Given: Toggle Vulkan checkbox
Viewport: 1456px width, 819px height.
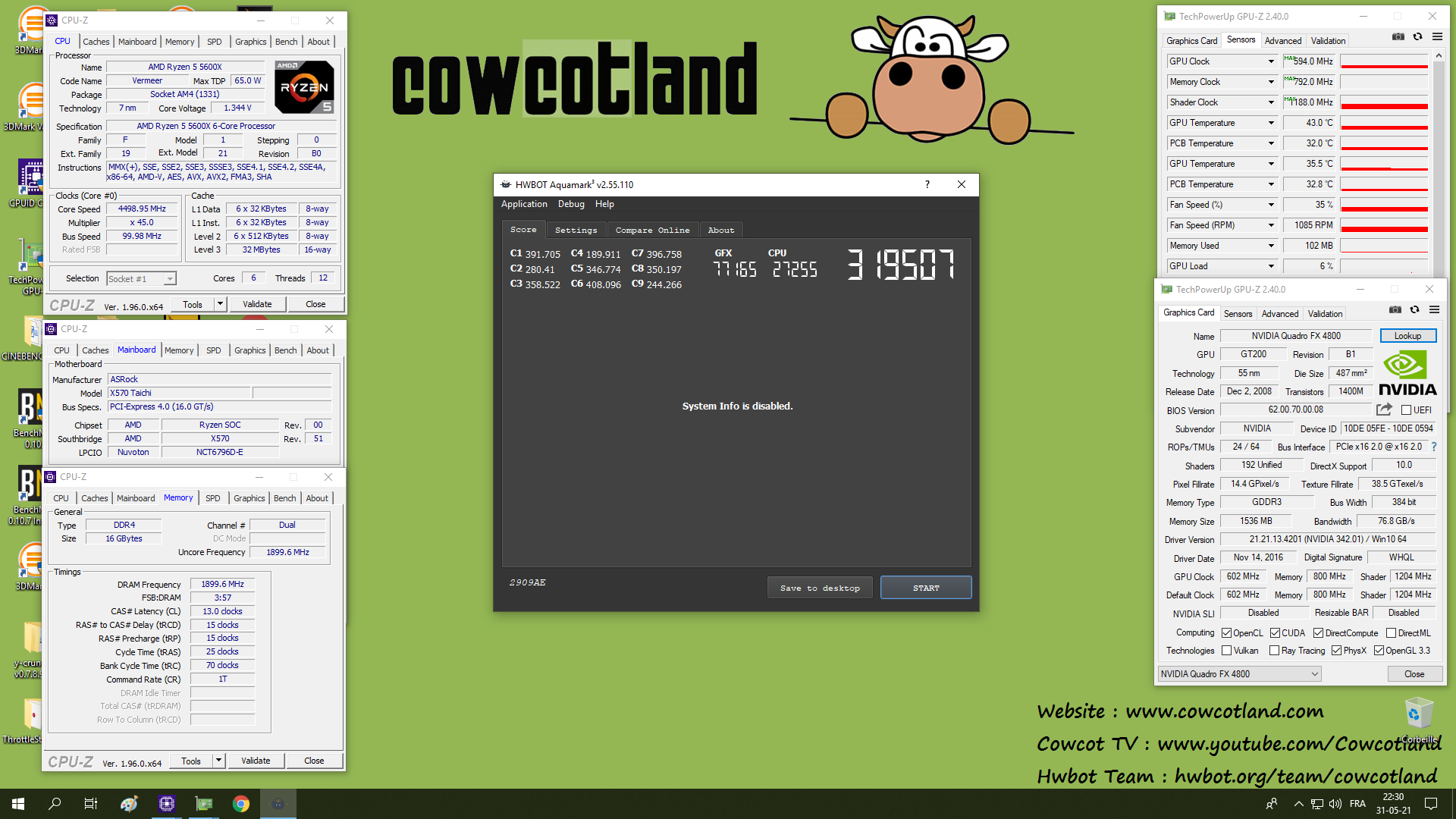Looking at the screenshot, I should tap(1226, 651).
